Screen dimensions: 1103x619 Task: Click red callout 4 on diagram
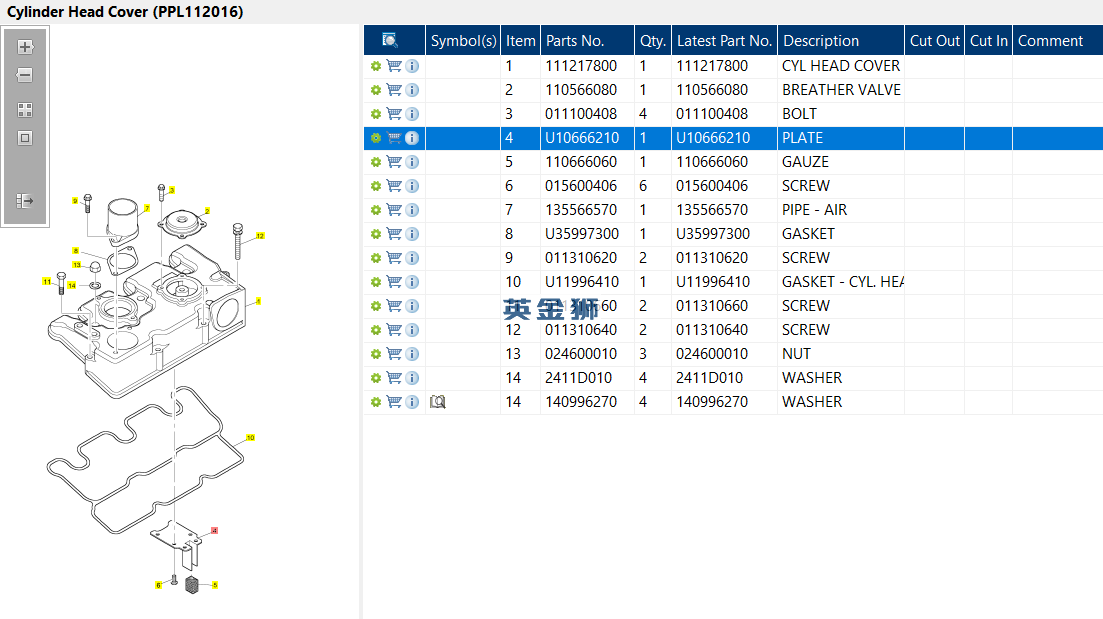tap(214, 531)
